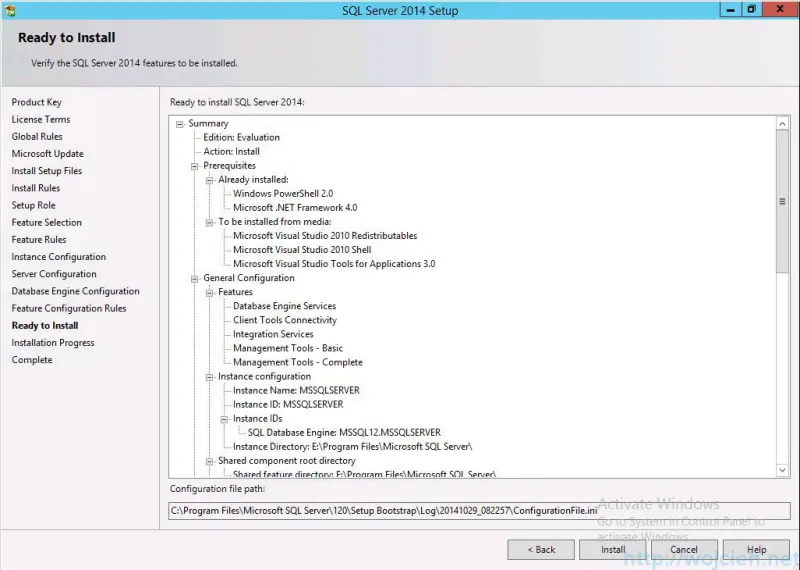Go to the Setup Role step
The height and width of the screenshot is (570, 800).
point(33,205)
